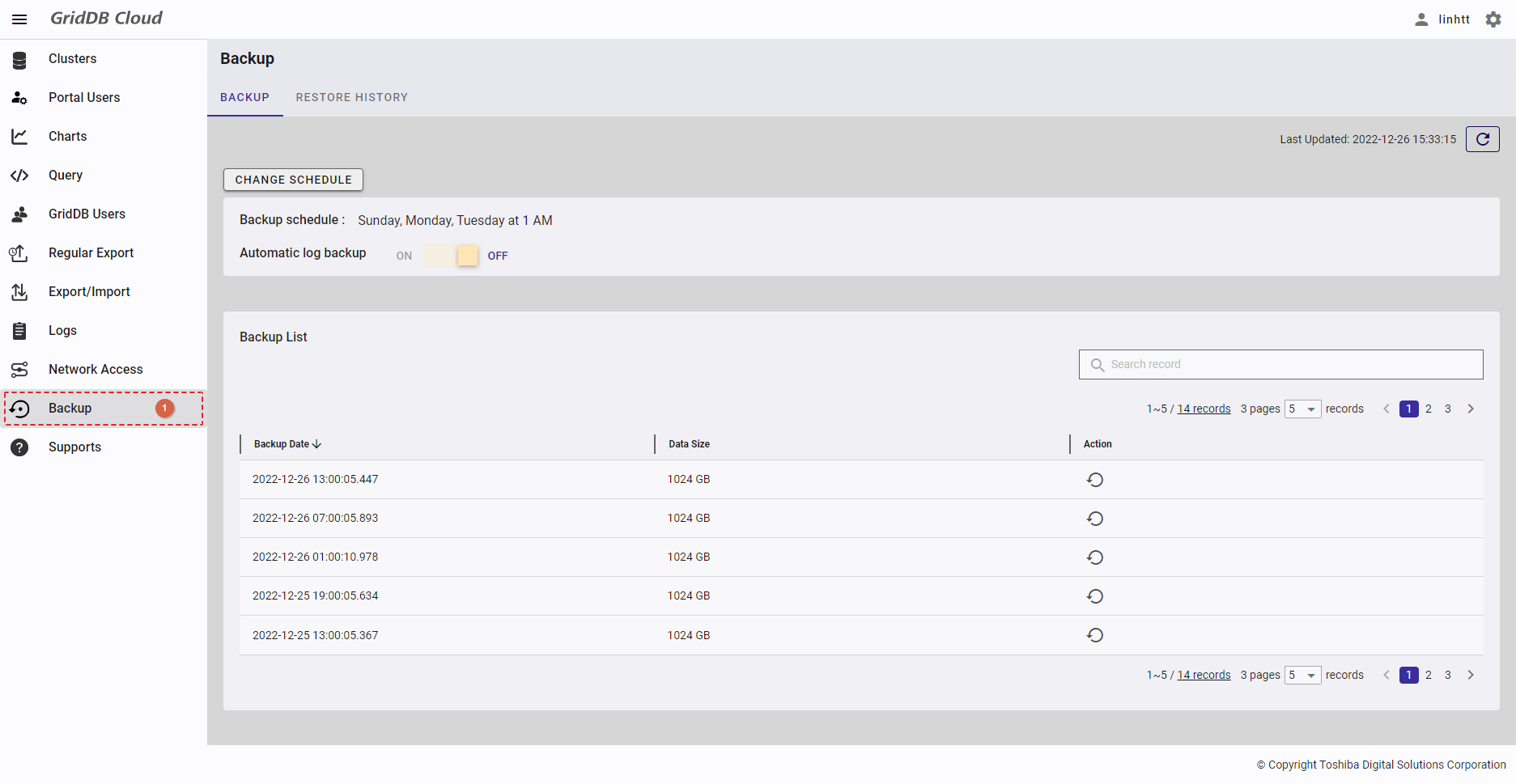The height and width of the screenshot is (784, 1516).
Task: Click the hamburger menu icon
Action: (19, 19)
